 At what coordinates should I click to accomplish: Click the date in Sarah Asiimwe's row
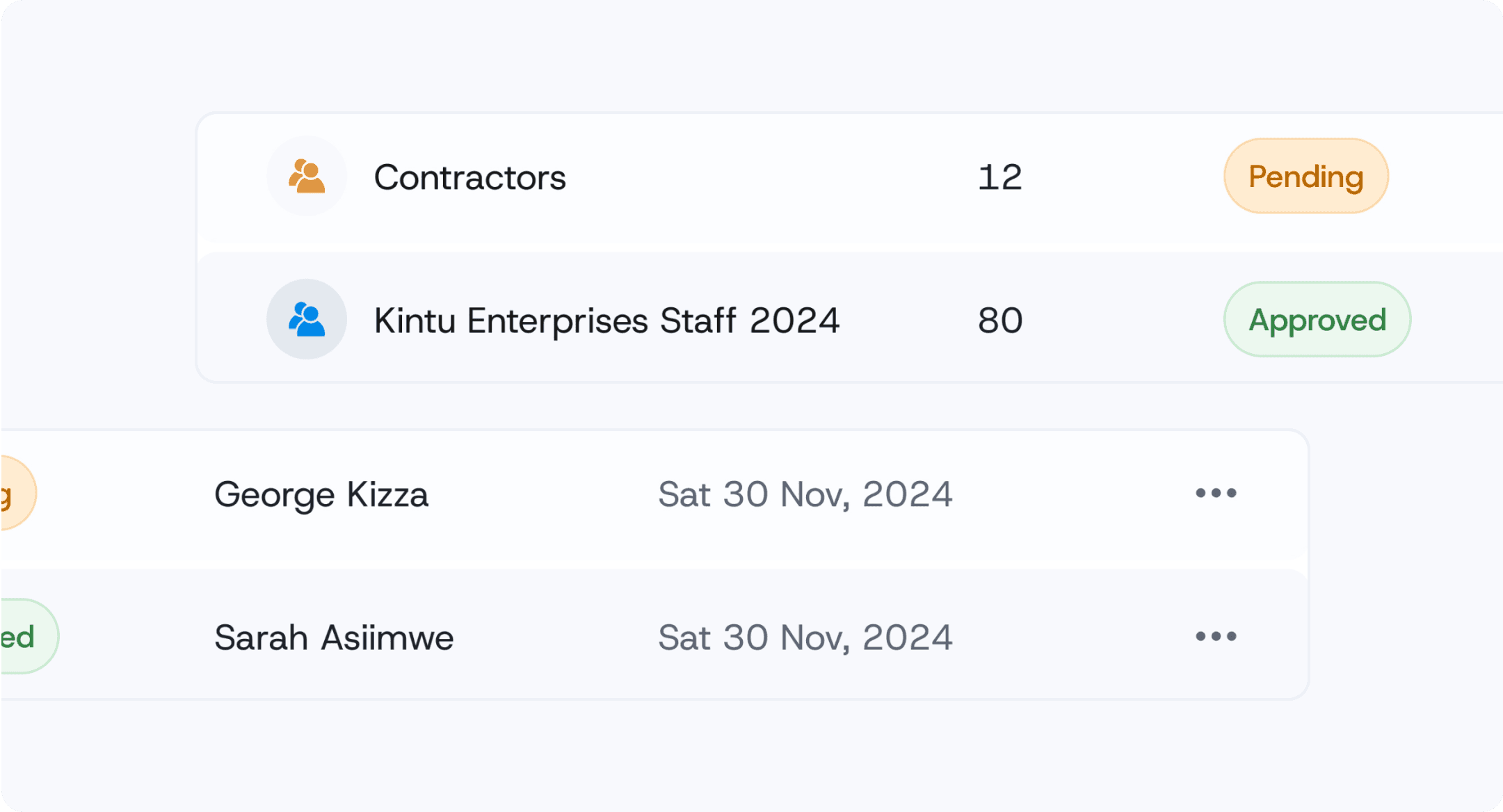coord(805,638)
